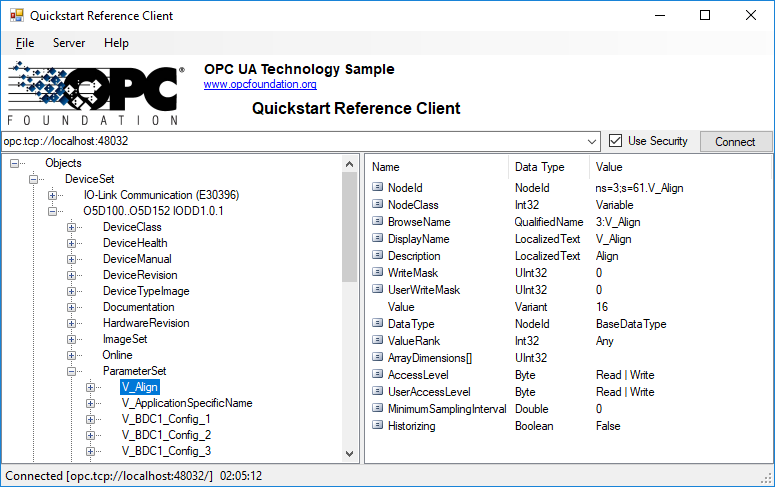Screen dimensions: 775x487
Task: Expand the DeviceRevision node
Action: [x=72, y=275]
